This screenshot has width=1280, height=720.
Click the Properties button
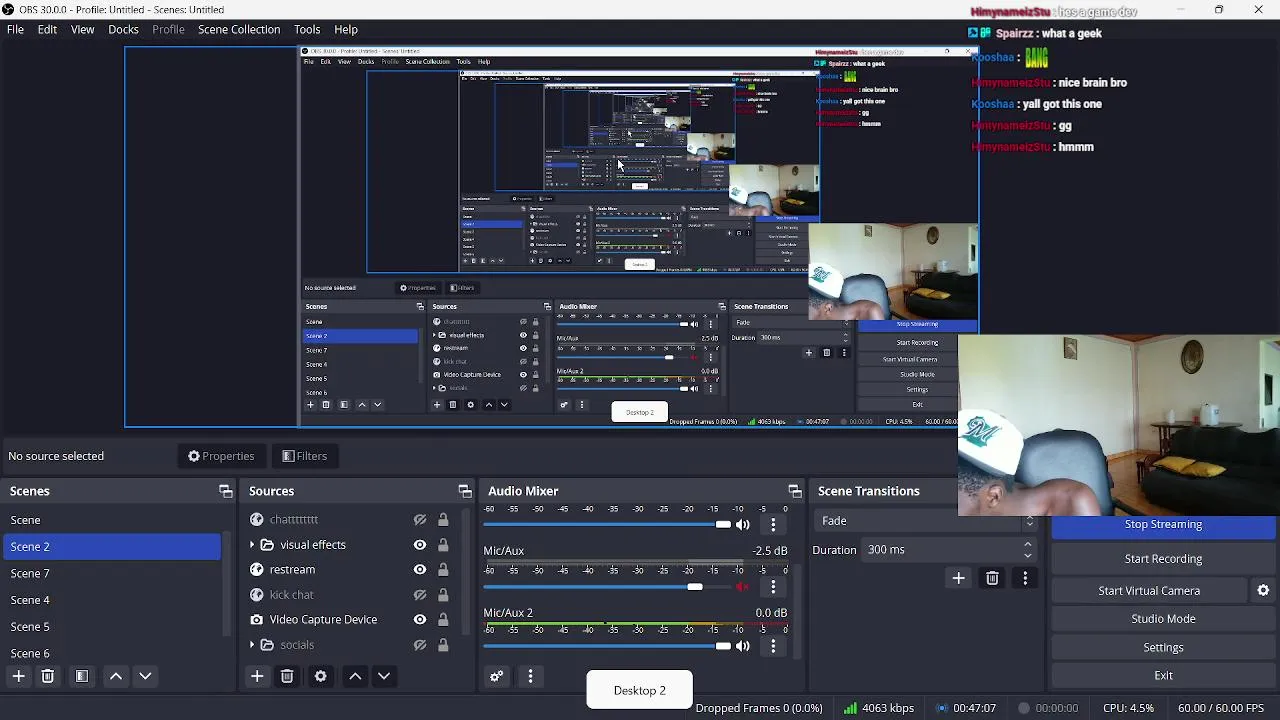221,456
